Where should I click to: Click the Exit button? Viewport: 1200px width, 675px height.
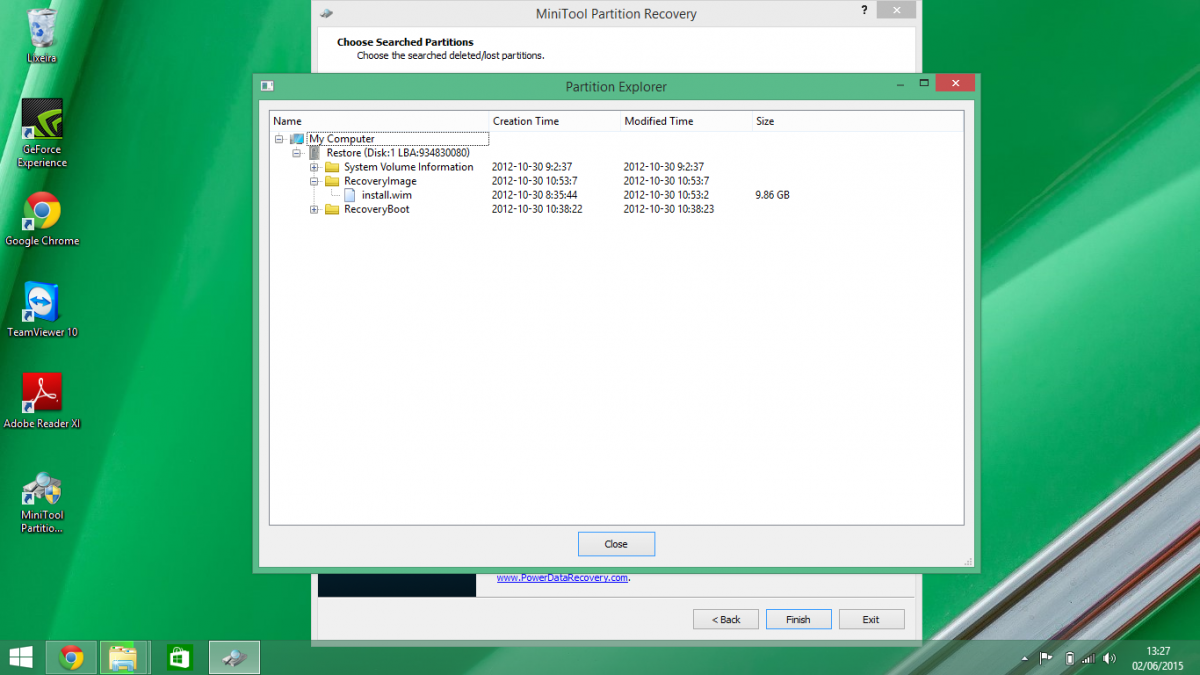[871, 619]
